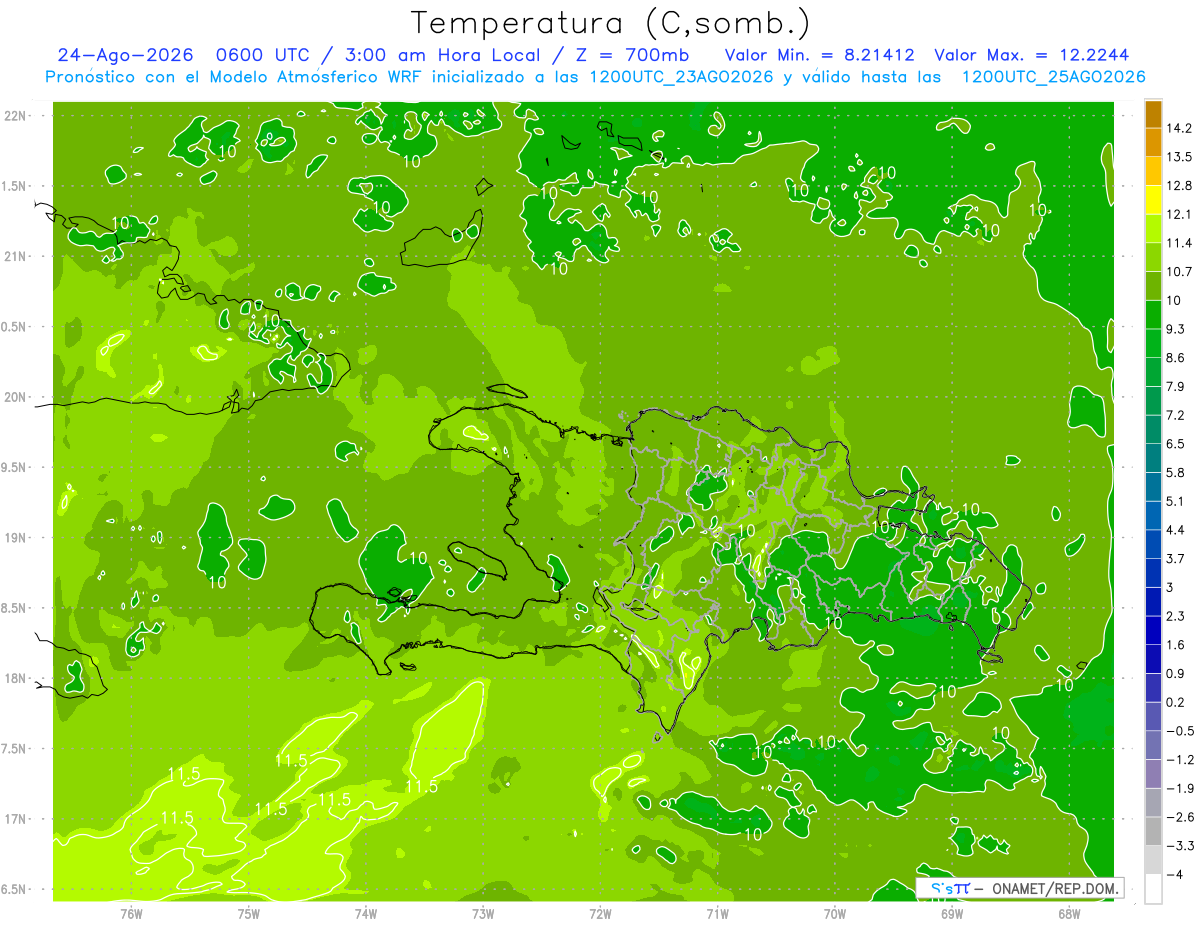This screenshot has height=927, width=1200.
Task: Click 'Valor Max. = 12.2244' text
Action: 1032,56
